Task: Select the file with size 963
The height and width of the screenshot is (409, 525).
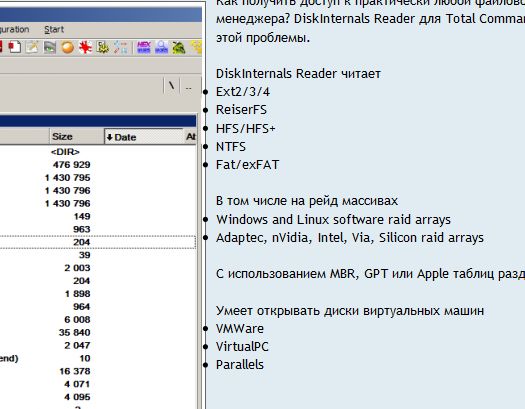Action: click(82, 229)
